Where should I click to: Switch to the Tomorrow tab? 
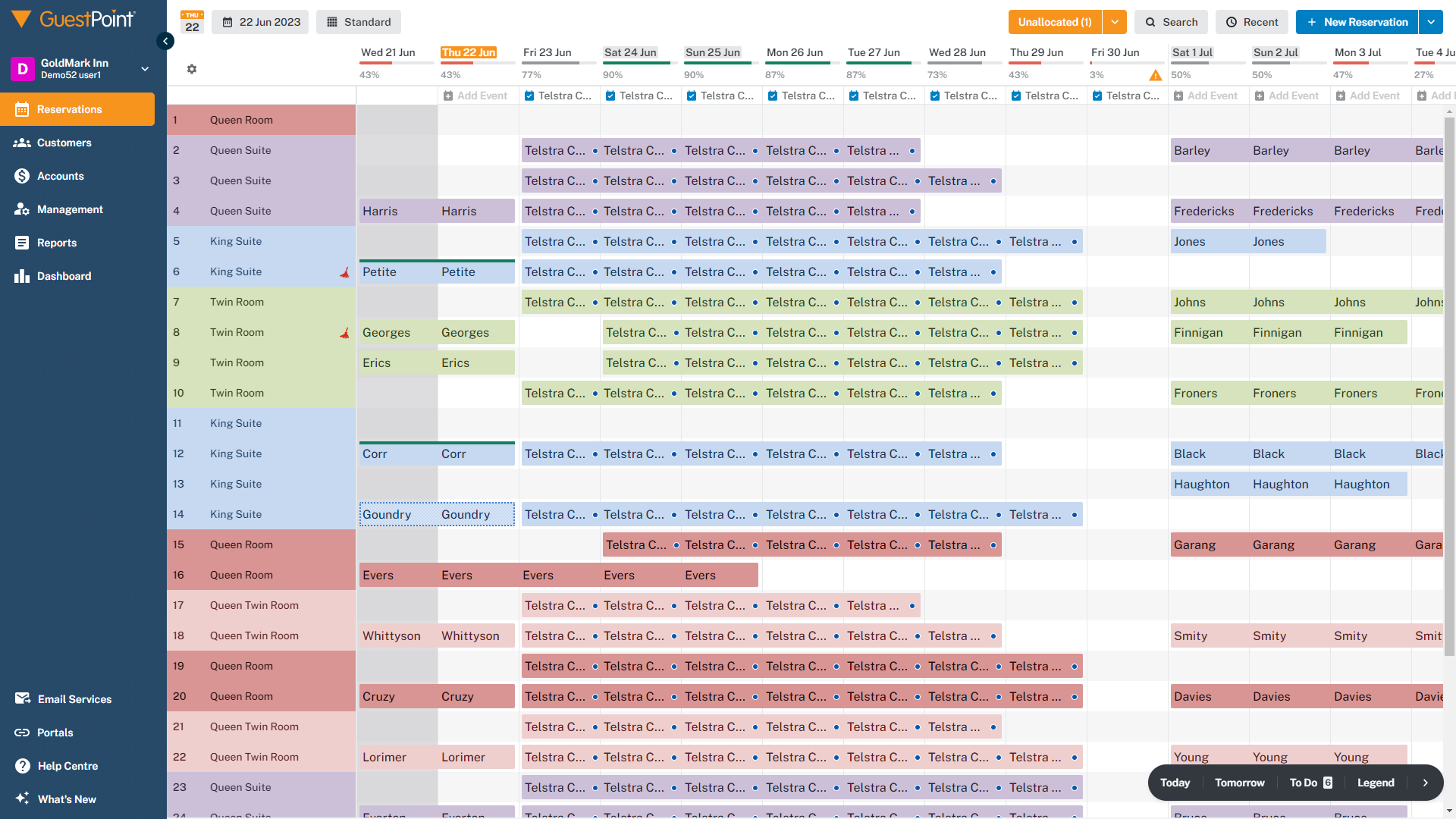[x=1239, y=783]
